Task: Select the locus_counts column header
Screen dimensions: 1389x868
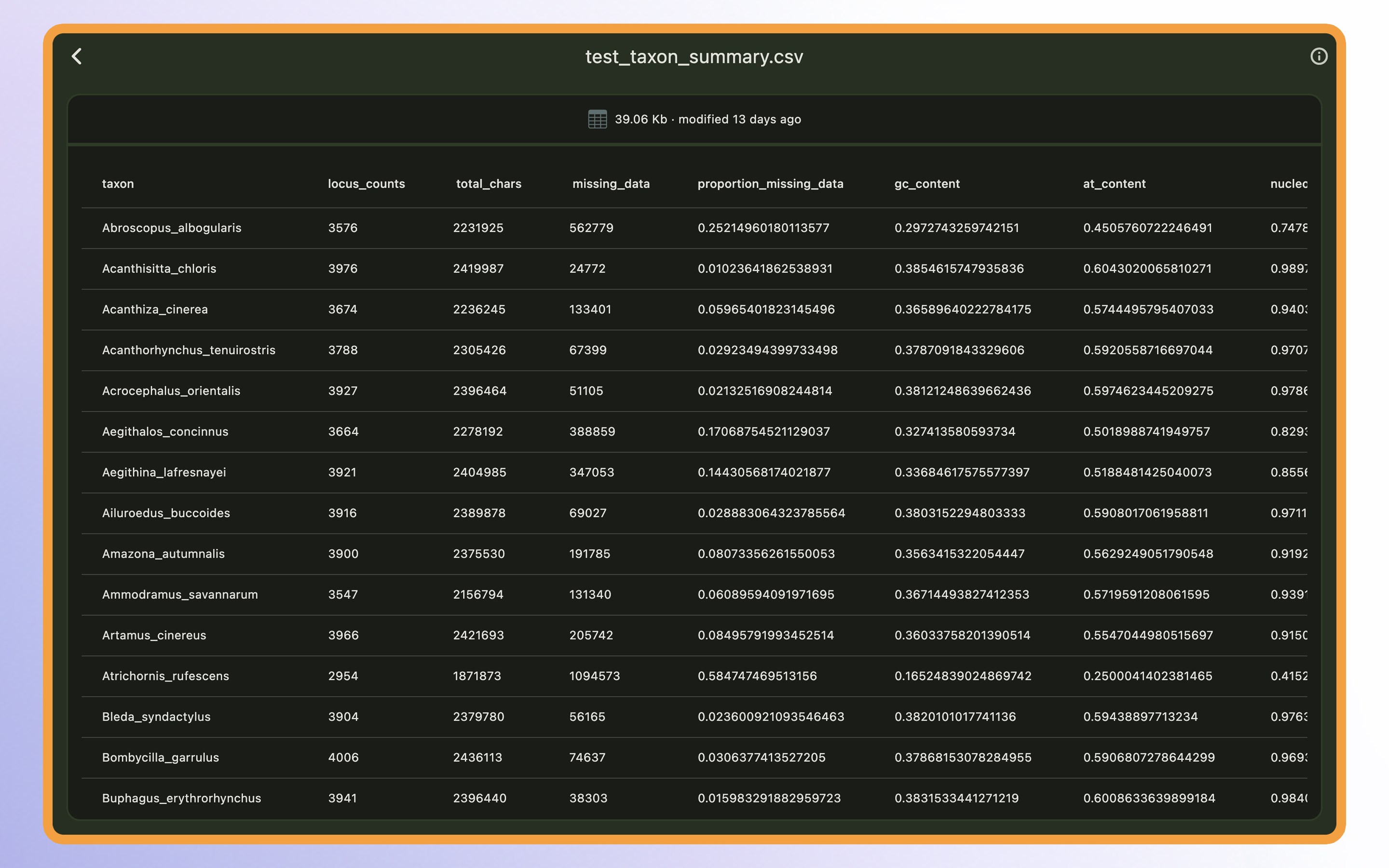Action: (x=366, y=184)
